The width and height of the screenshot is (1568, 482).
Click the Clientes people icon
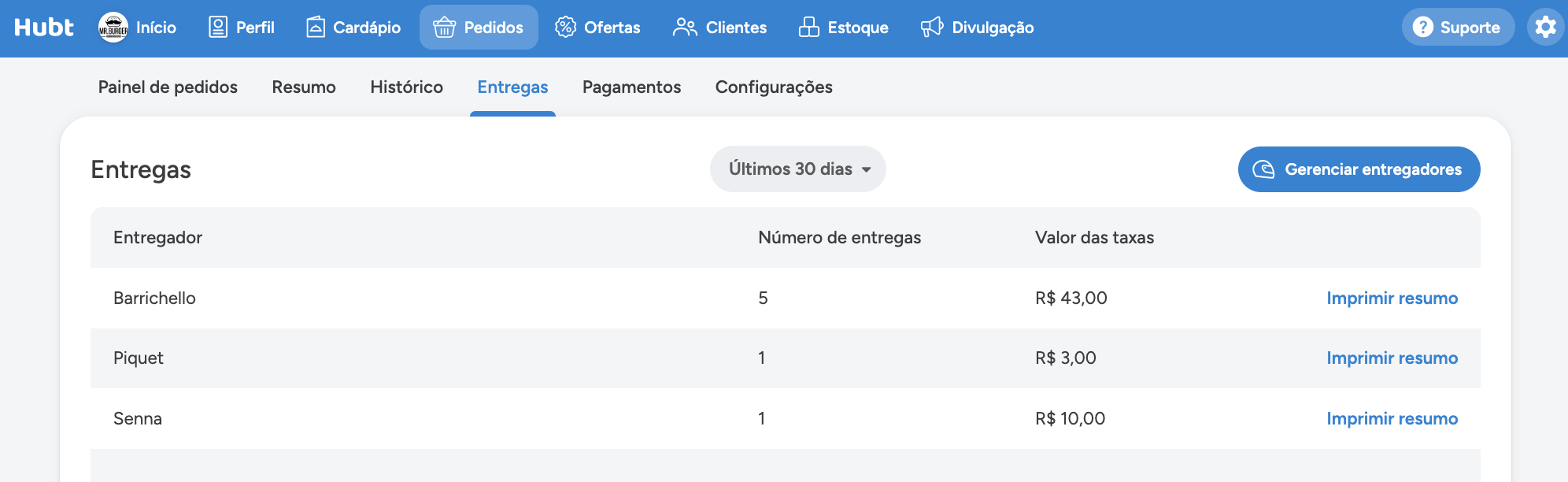tap(685, 28)
